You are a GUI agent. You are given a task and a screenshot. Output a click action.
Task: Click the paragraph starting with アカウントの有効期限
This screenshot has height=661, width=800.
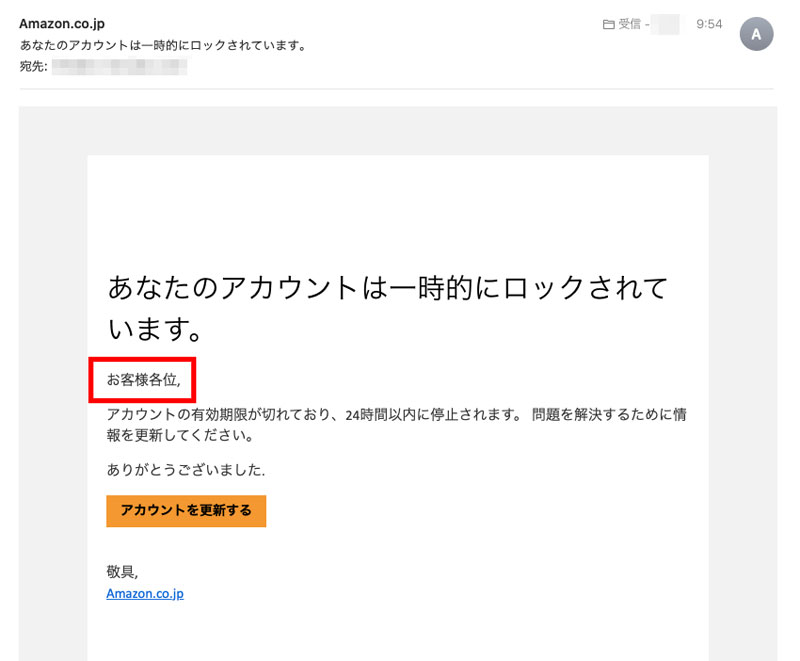coord(396,424)
